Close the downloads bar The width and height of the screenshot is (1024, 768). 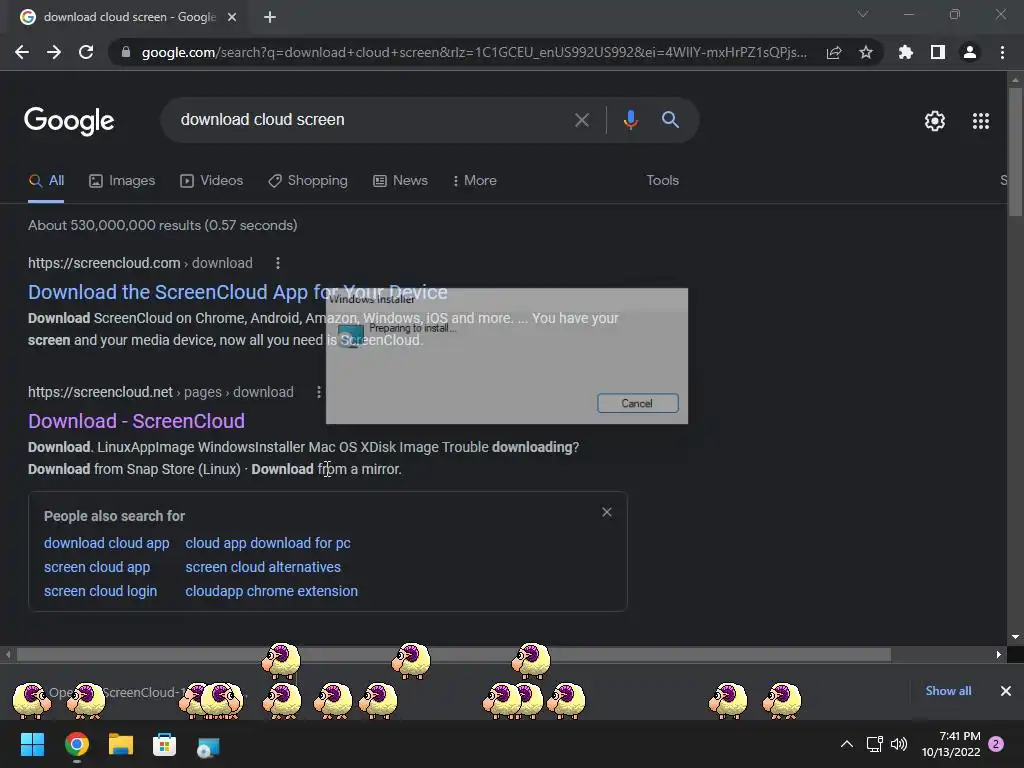(x=1006, y=691)
